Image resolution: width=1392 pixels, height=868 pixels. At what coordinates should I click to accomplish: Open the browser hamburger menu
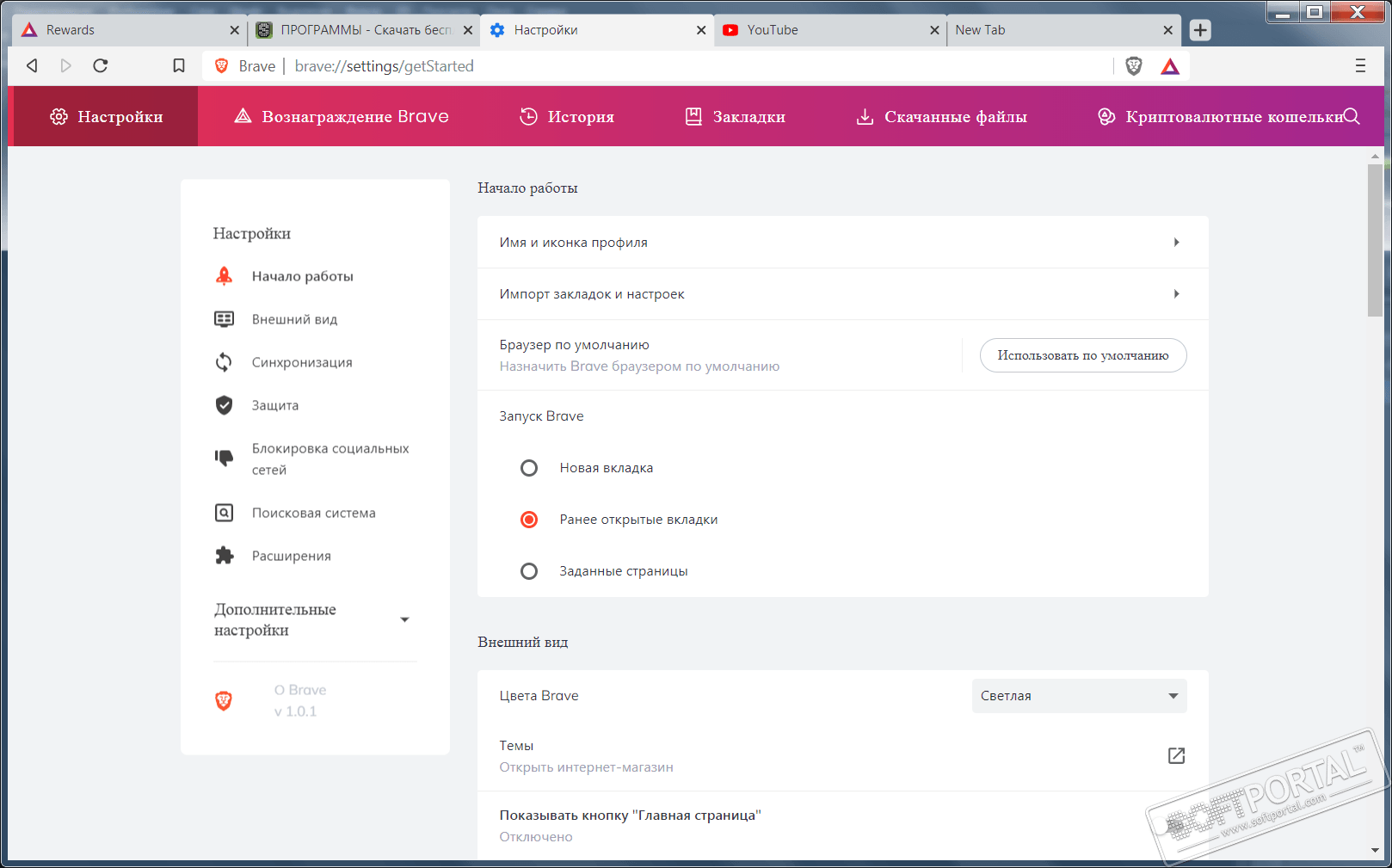[x=1360, y=66]
